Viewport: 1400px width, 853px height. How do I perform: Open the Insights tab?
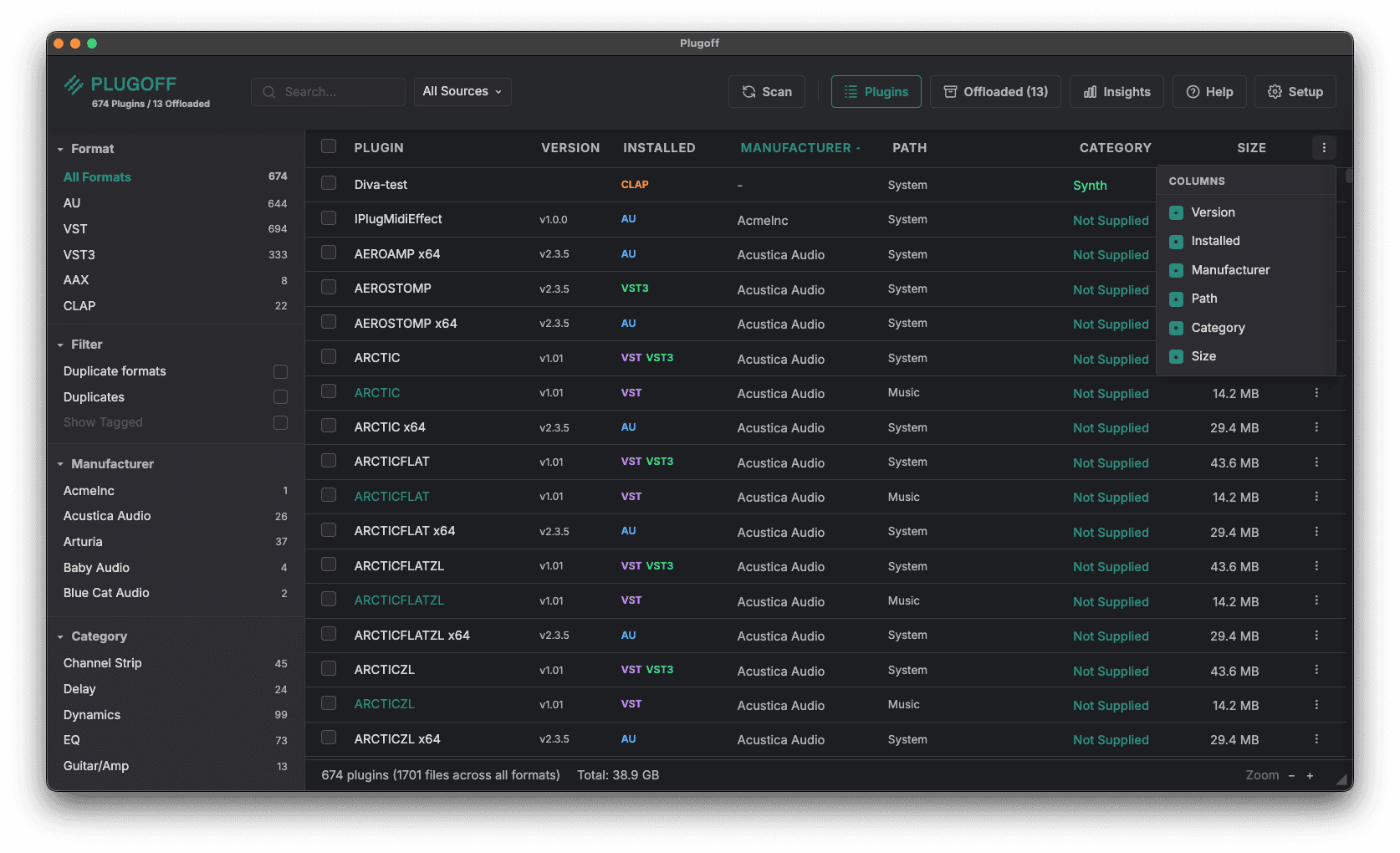pyautogui.click(x=1116, y=92)
